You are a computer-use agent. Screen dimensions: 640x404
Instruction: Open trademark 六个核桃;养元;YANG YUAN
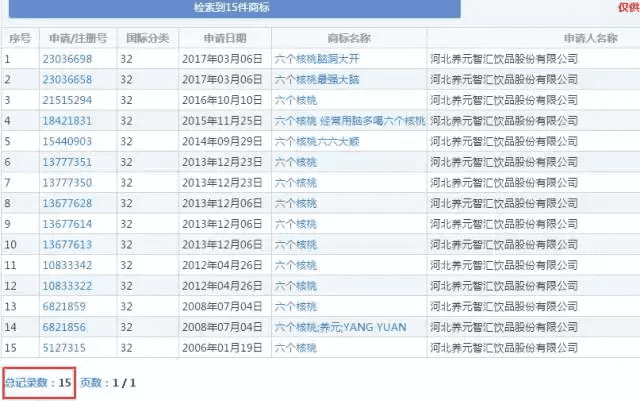(x=340, y=327)
